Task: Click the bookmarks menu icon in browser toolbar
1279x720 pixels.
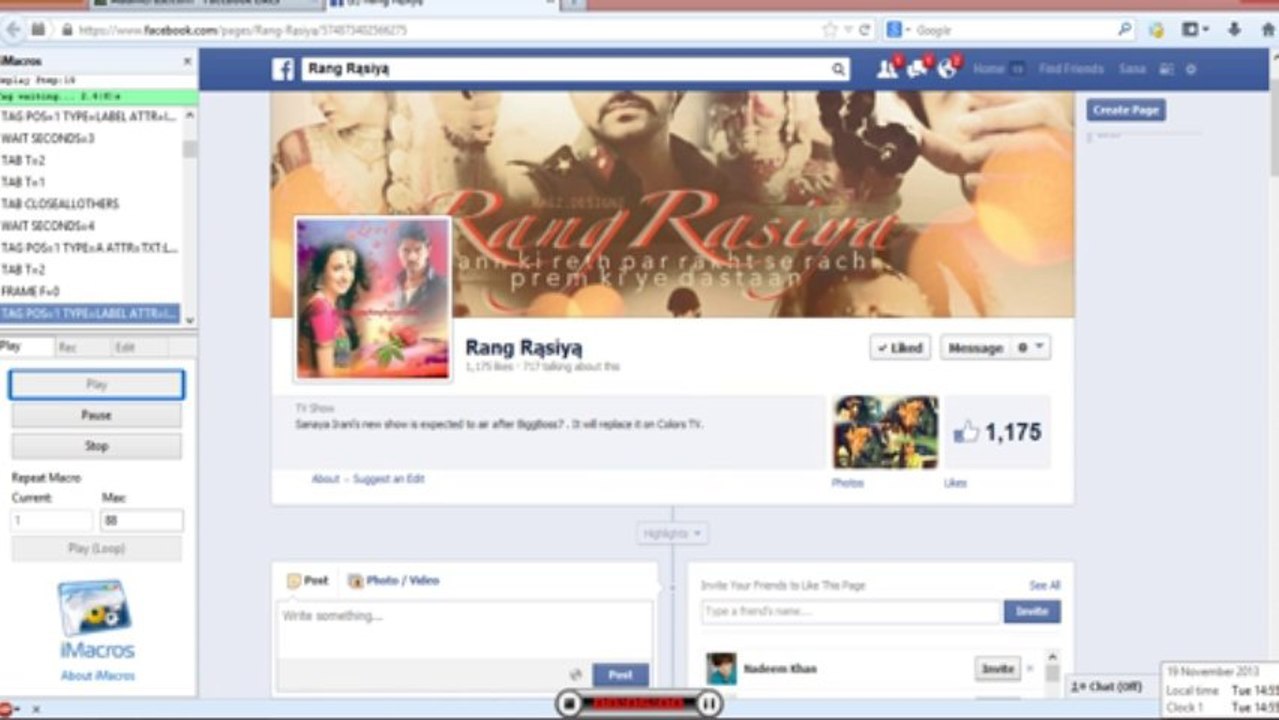Action: click(x=1190, y=30)
